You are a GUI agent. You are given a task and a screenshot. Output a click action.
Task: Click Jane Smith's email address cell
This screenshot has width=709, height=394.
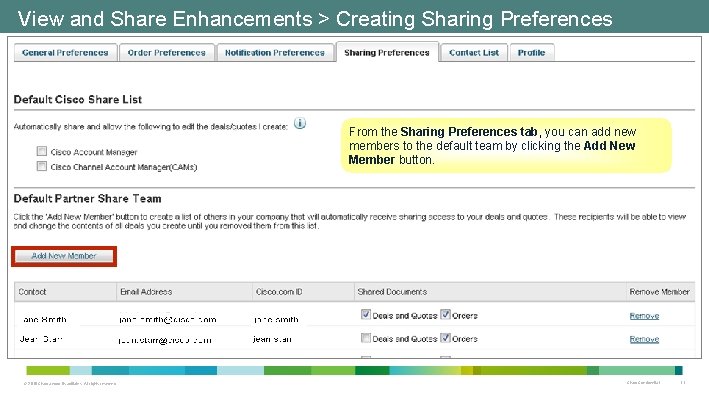tap(168, 319)
